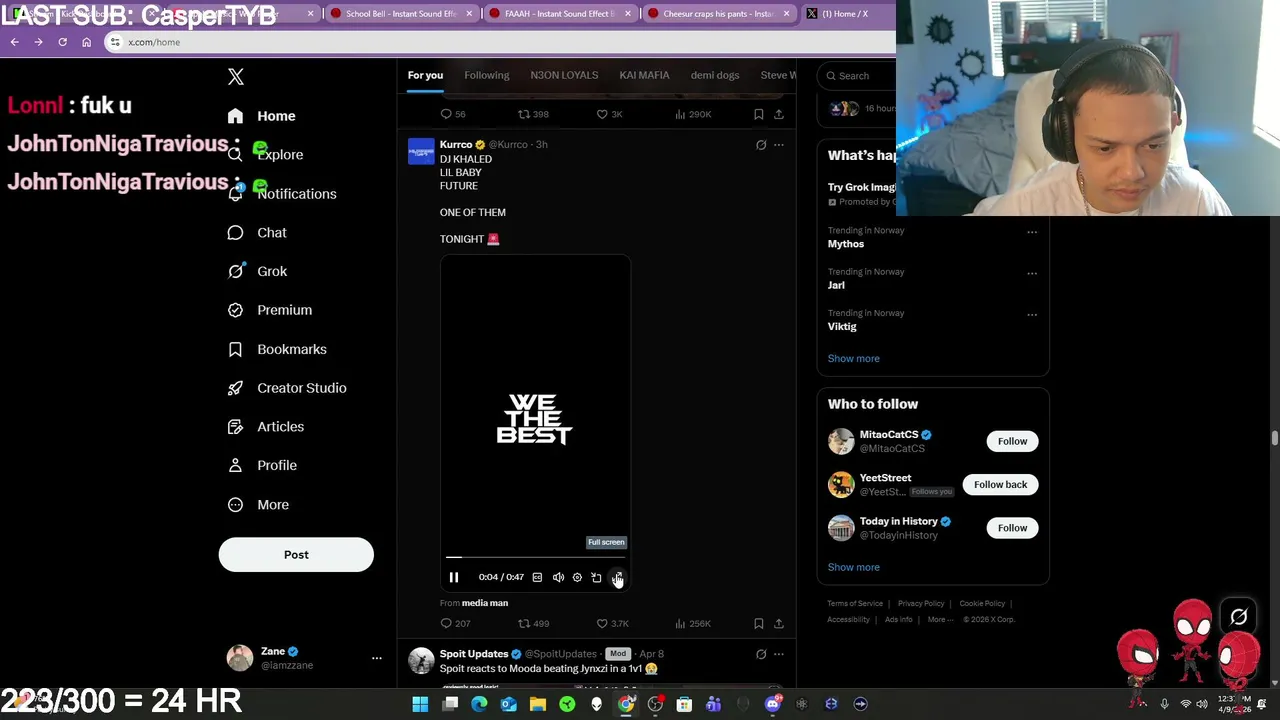Switch to N3ON LOYALS tab

(x=564, y=75)
